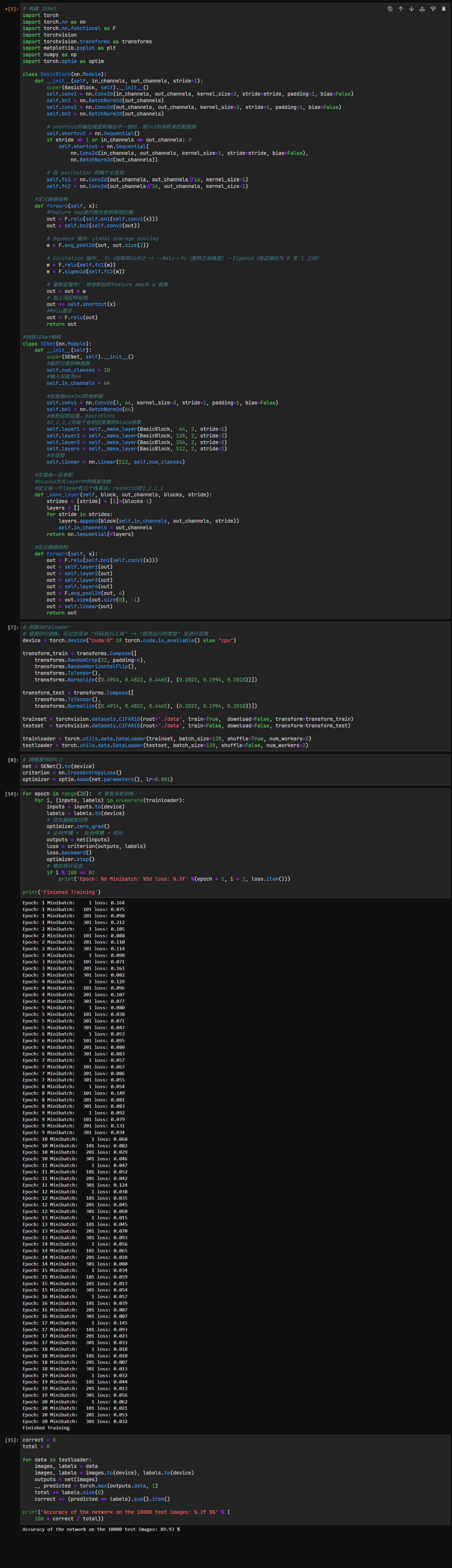Move the selected cell up
The image size is (452, 1568).
[400, 9]
